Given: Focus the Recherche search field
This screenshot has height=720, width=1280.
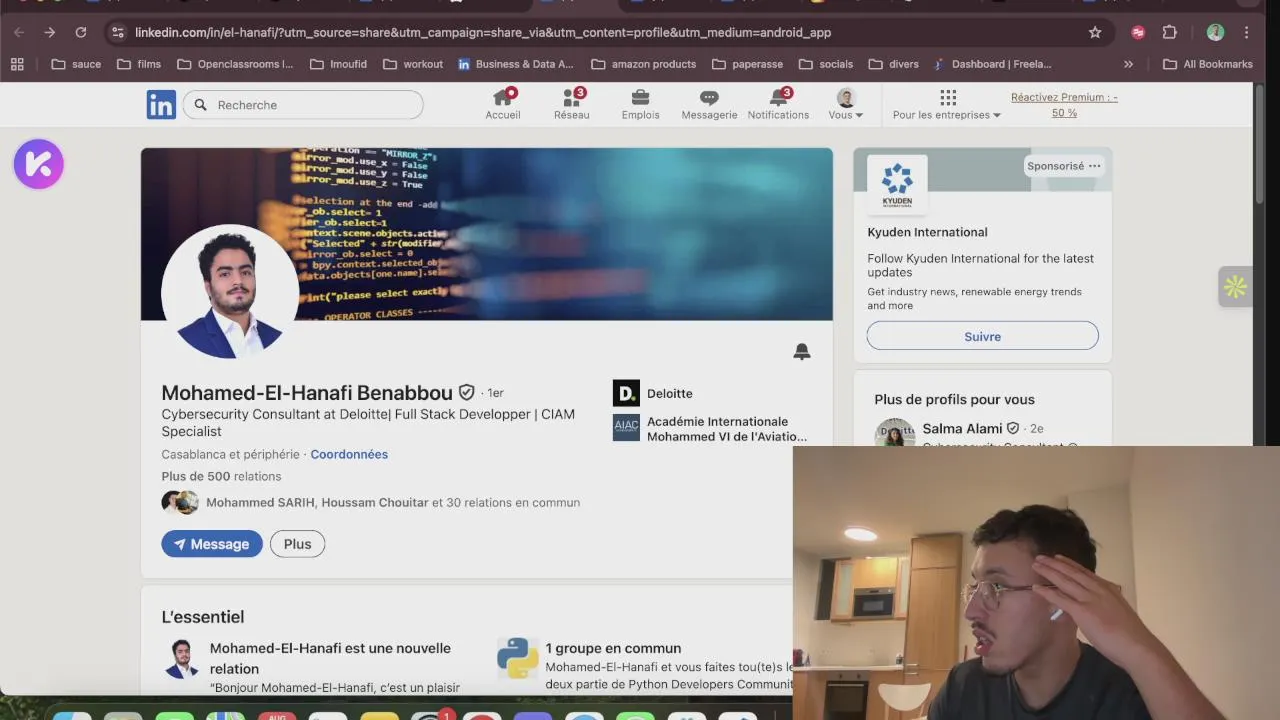Looking at the screenshot, I should [x=303, y=105].
